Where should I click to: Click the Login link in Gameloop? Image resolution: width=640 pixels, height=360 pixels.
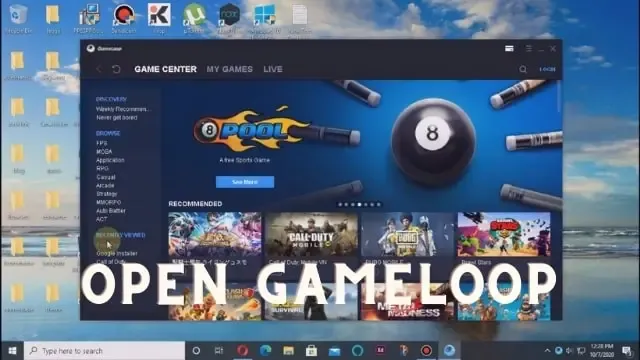(x=547, y=69)
